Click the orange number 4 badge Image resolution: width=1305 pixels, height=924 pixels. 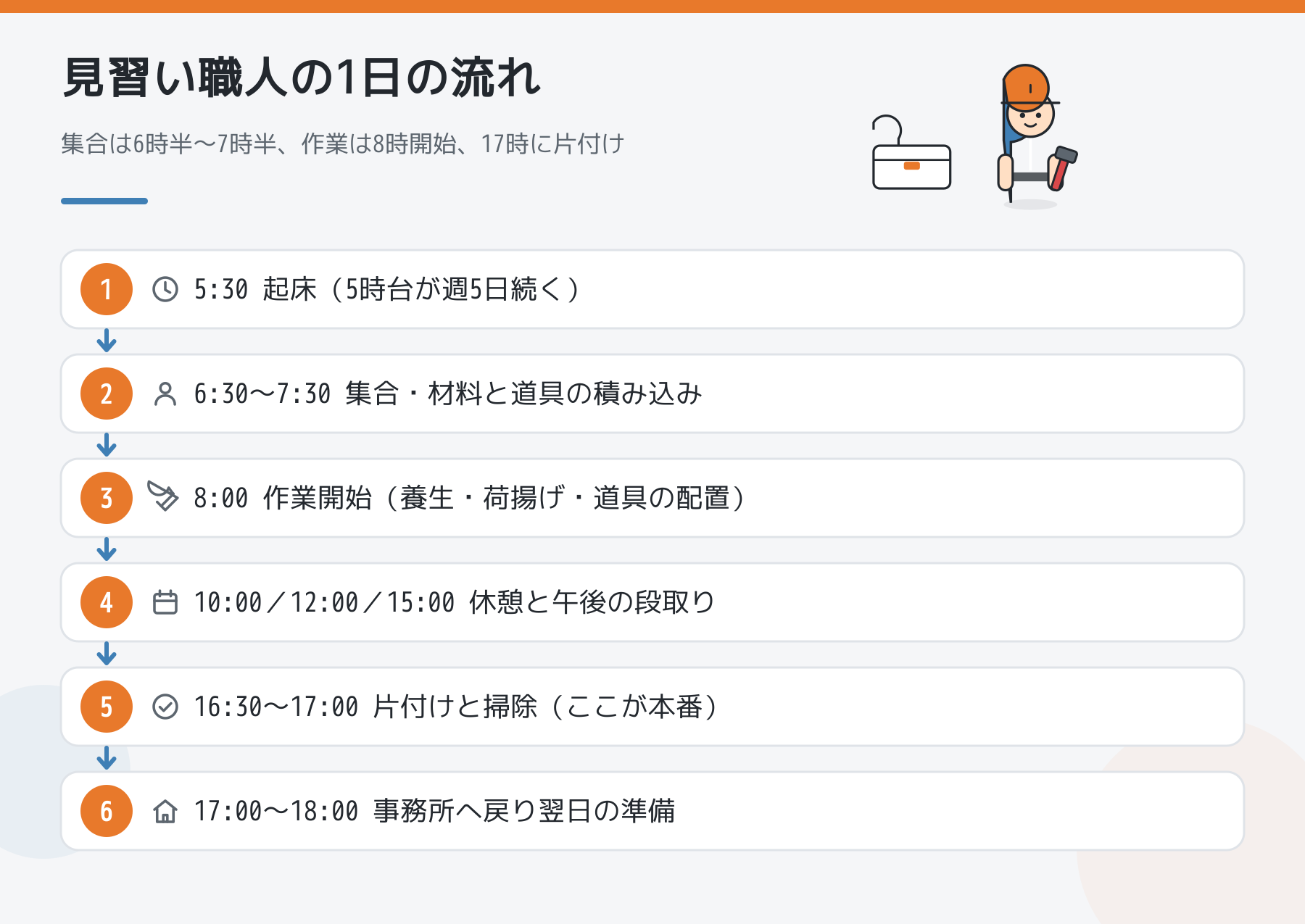(x=107, y=602)
